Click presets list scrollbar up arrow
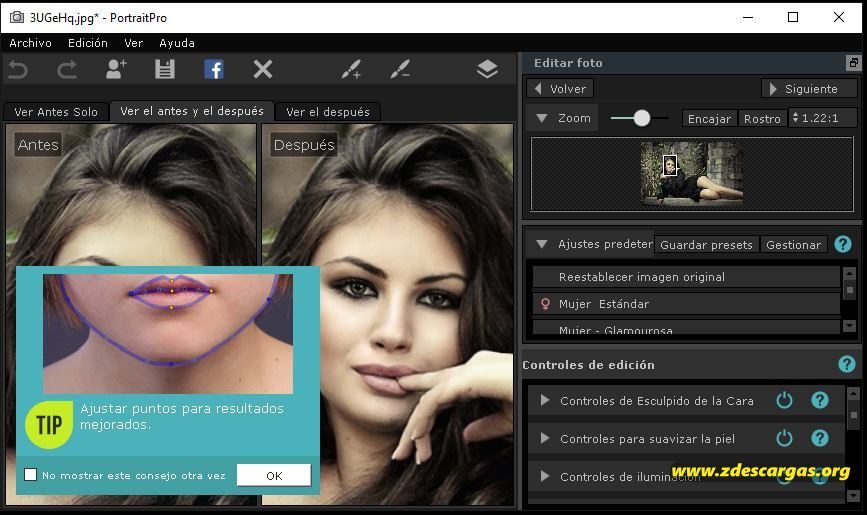Viewport: 867px width, 515px height. tap(849, 273)
